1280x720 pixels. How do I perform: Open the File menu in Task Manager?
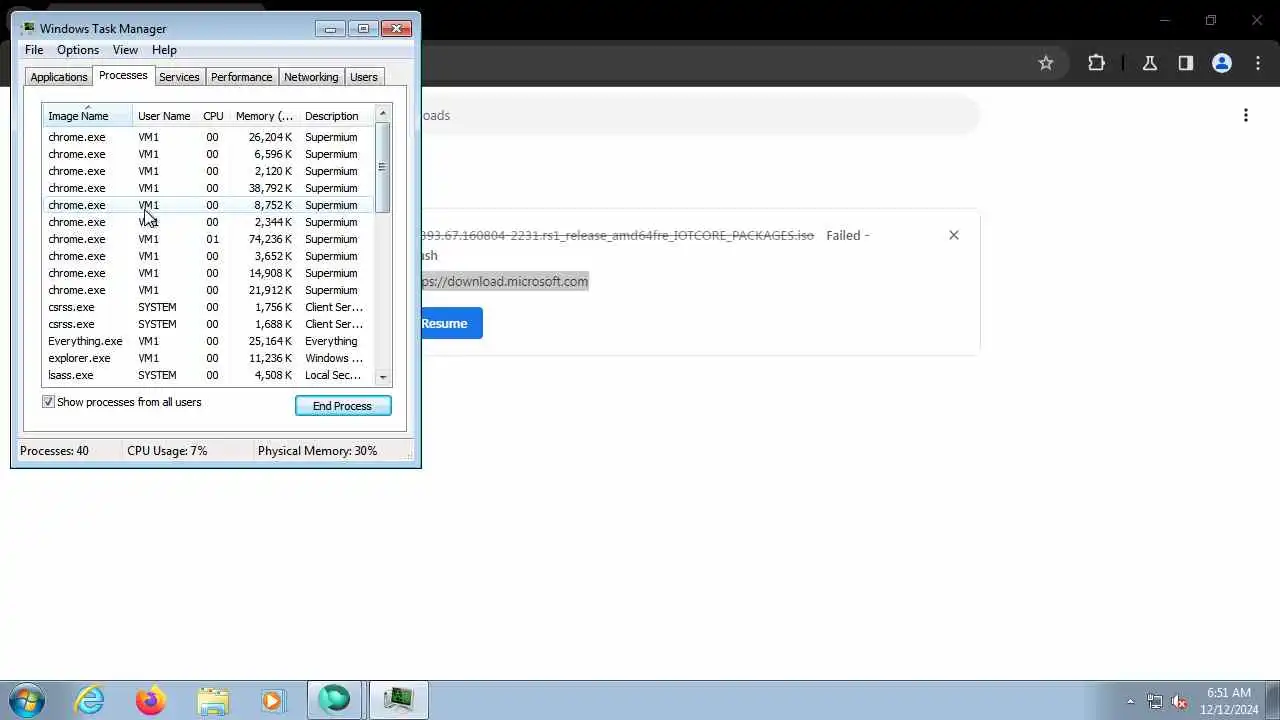pyautogui.click(x=34, y=50)
